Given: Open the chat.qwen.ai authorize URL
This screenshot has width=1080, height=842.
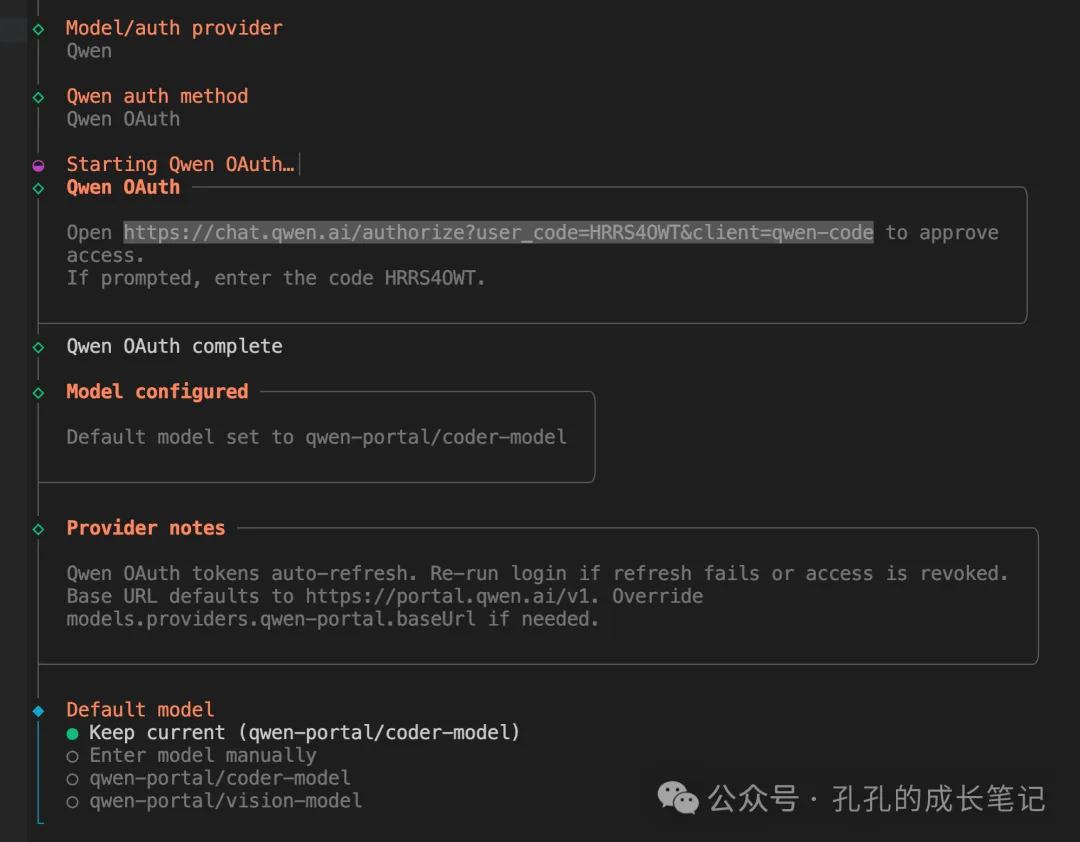Looking at the screenshot, I should pos(498,233).
